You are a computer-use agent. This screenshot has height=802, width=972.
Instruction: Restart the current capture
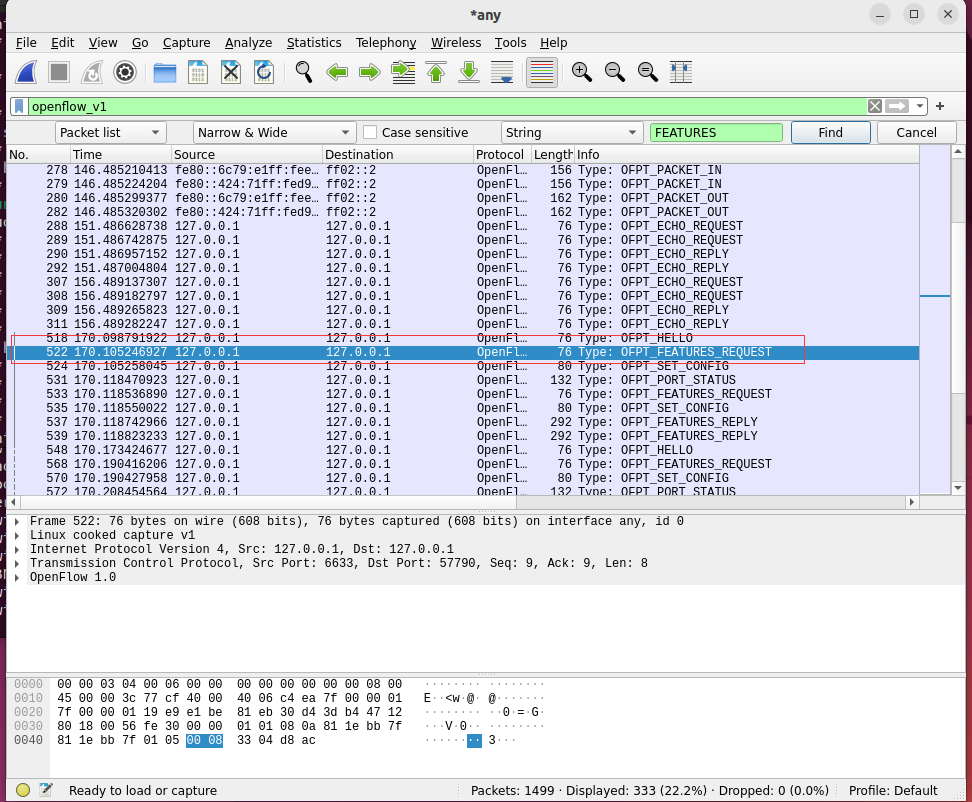click(x=92, y=73)
